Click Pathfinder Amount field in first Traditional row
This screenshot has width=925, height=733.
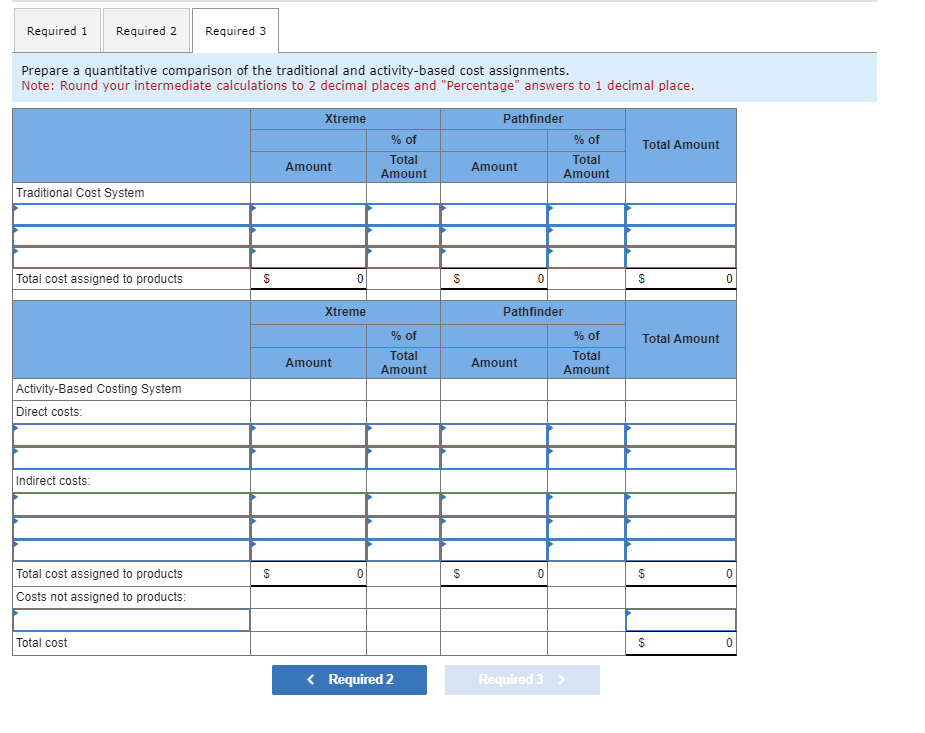[494, 214]
